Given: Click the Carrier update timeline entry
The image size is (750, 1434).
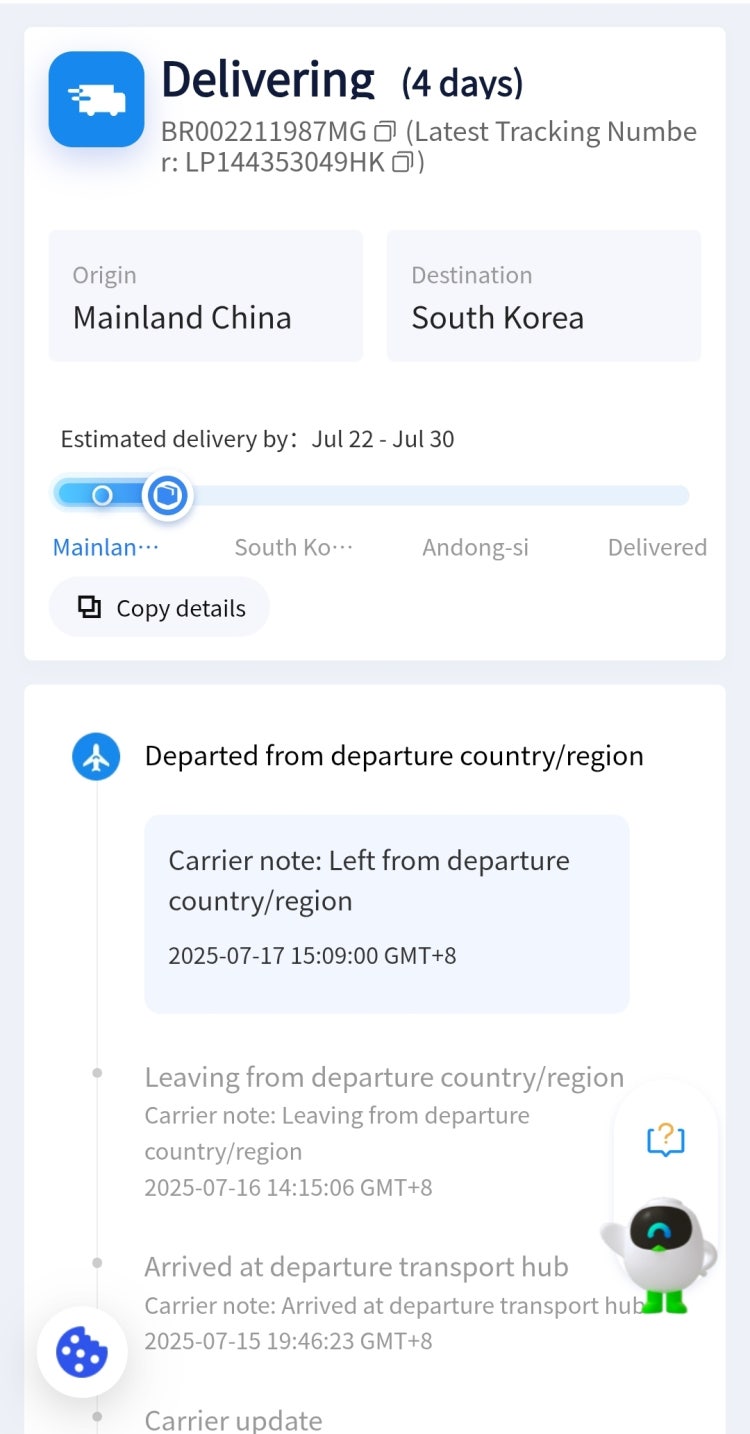Looking at the screenshot, I should [233, 1420].
